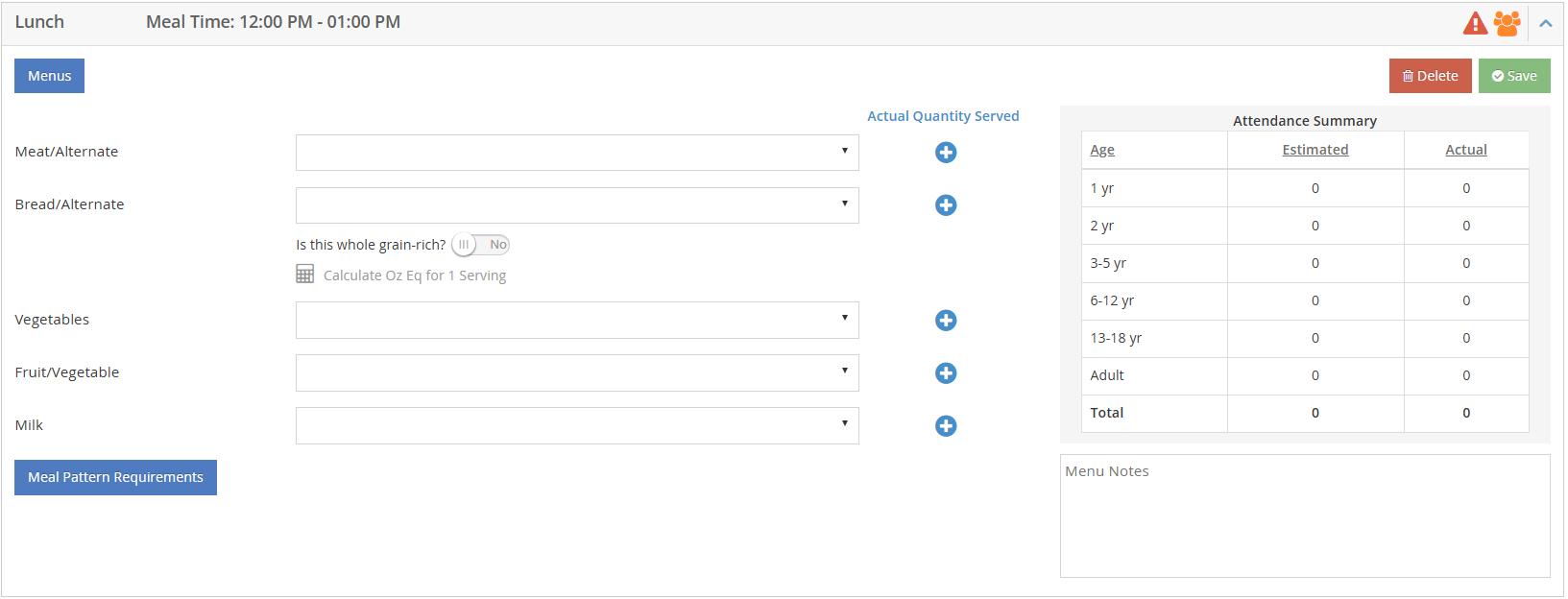
Task: Click the plus icon in Vegetables row
Action: pyautogui.click(x=946, y=321)
